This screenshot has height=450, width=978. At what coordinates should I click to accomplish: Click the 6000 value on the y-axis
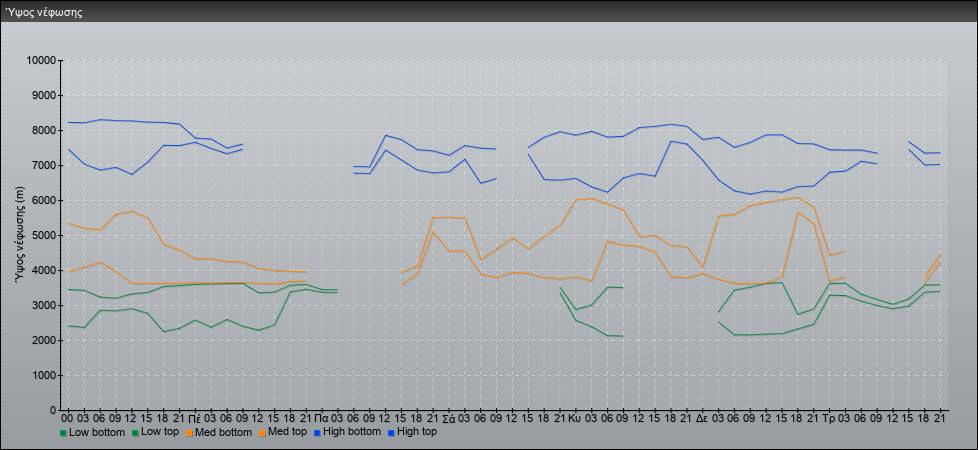pos(44,200)
